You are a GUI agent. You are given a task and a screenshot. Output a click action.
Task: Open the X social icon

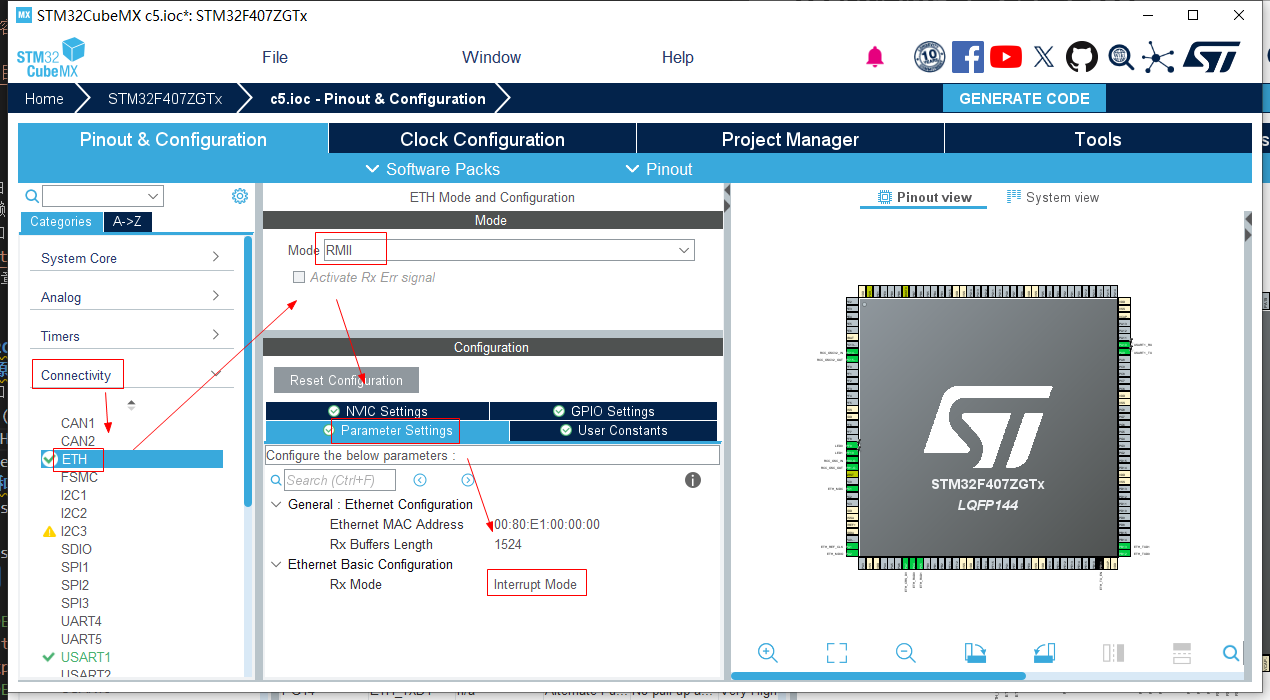point(1044,57)
